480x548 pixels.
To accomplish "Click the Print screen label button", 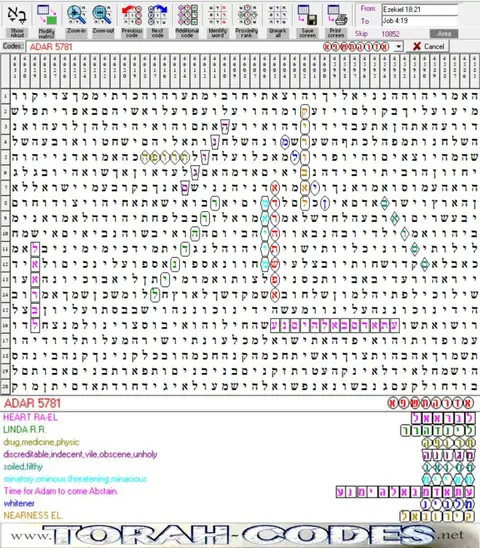I will pos(336,33).
